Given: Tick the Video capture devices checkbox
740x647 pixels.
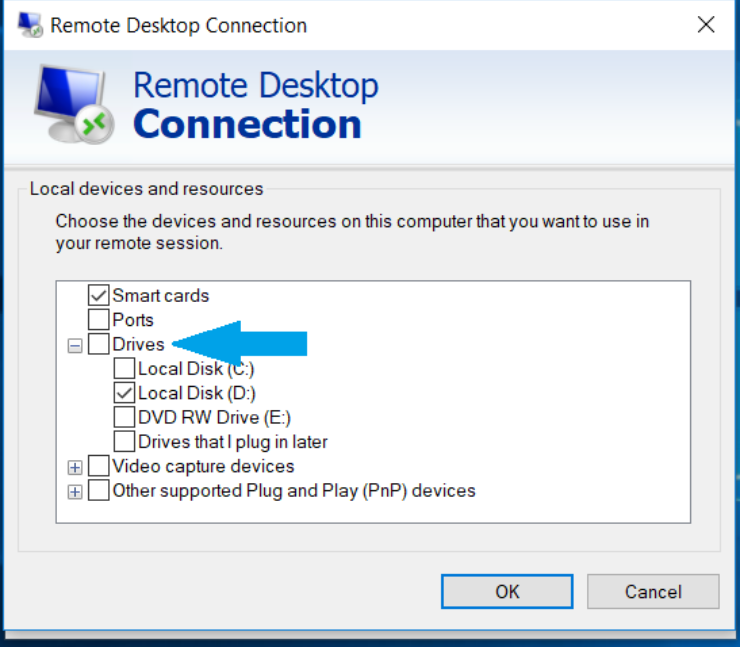Looking at the screenshot, I should click(x=99, y=466).
